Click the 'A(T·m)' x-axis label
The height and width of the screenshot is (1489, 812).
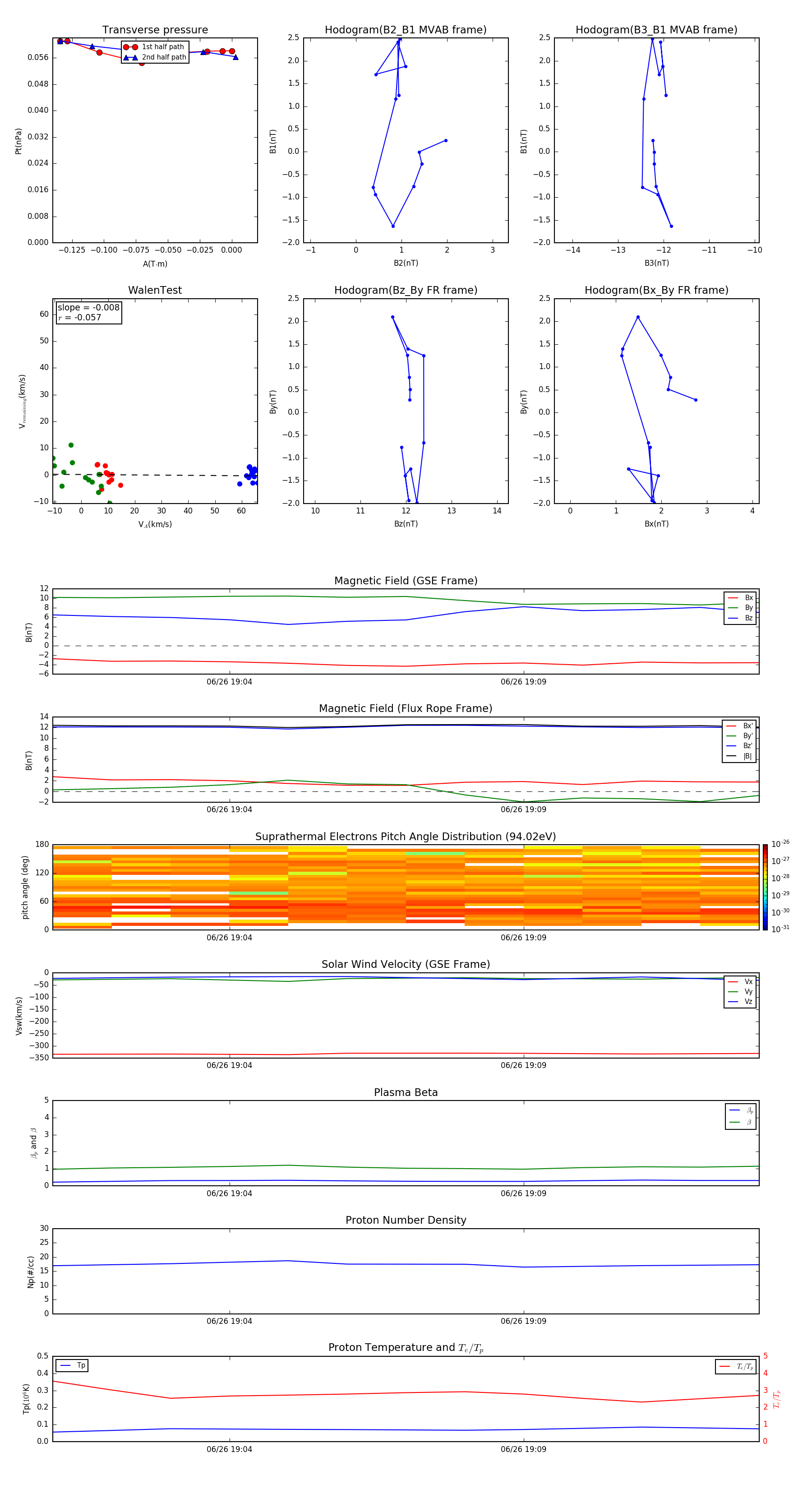click(x=155, y=264)
